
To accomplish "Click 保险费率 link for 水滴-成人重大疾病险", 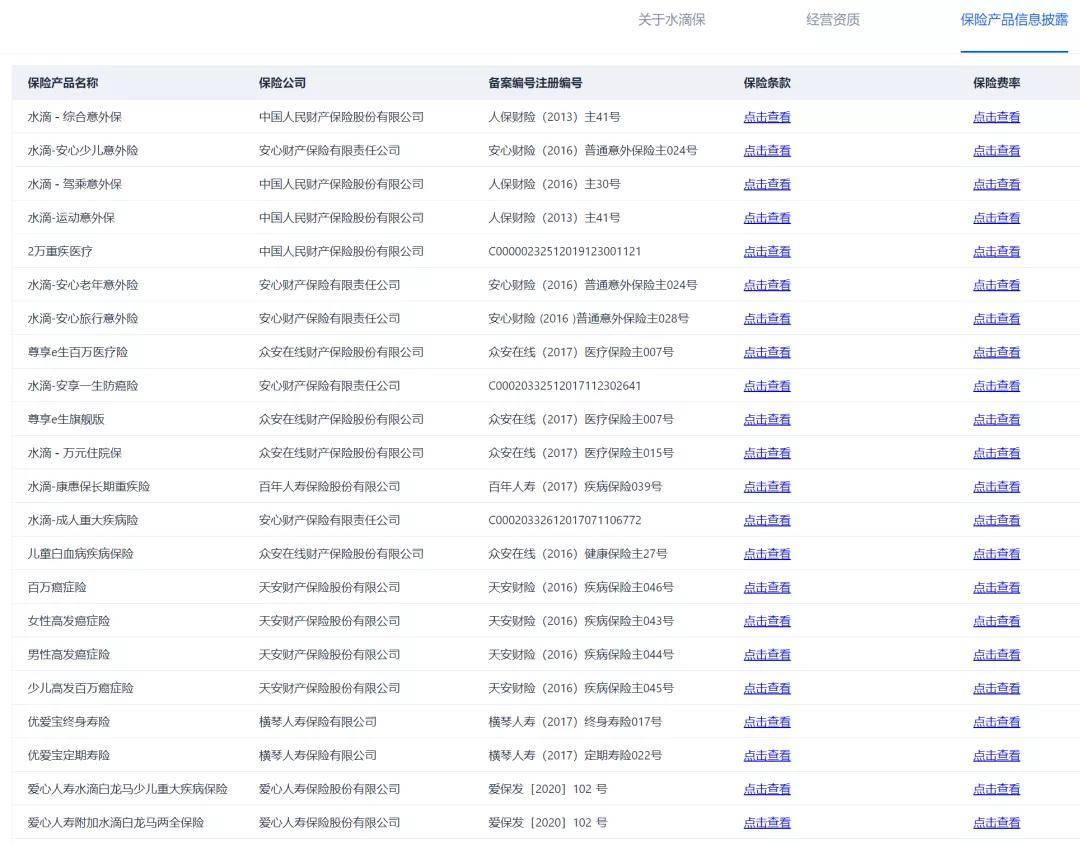I will tap(996, 520).
